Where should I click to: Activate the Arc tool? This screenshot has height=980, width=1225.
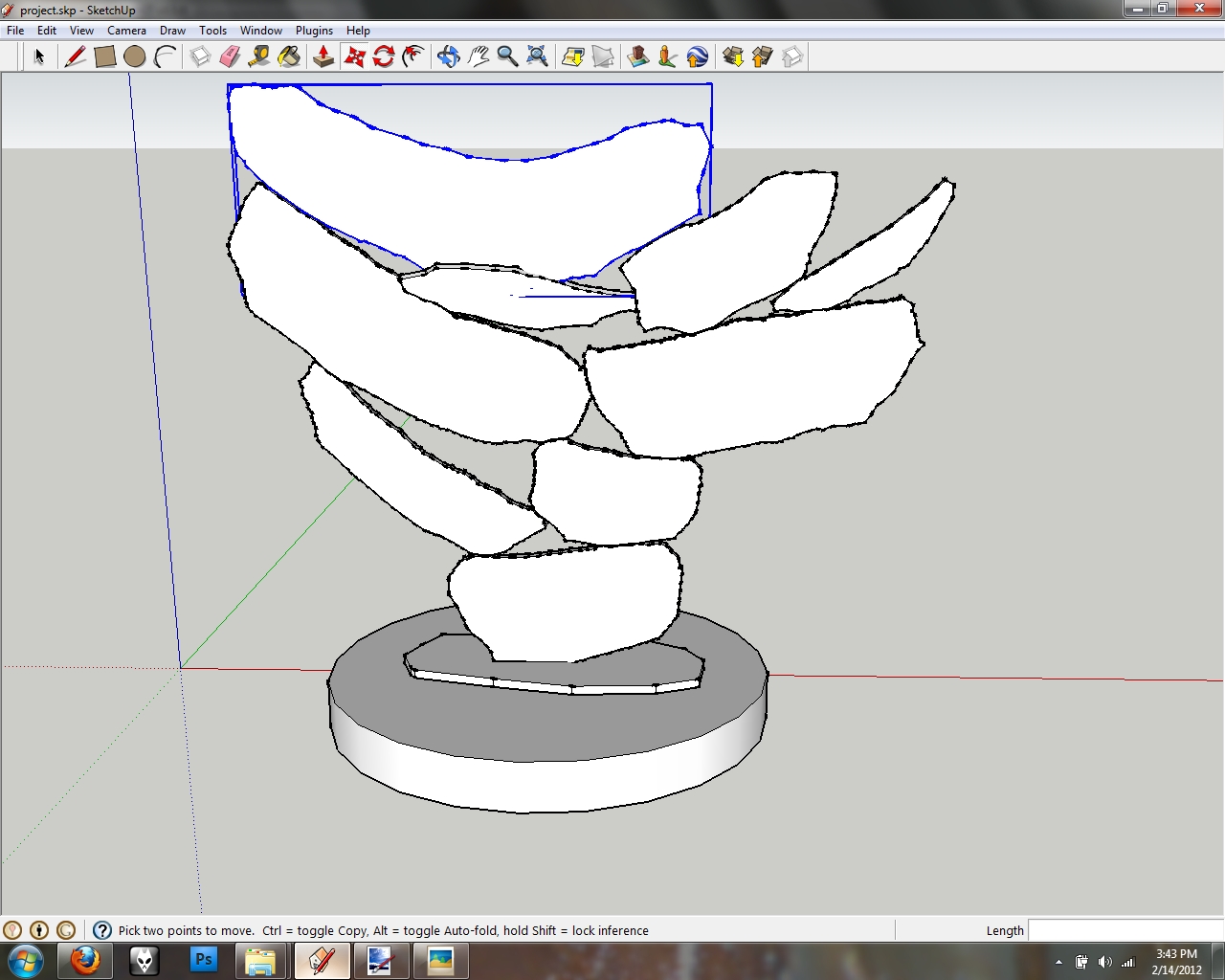[165, 56]
